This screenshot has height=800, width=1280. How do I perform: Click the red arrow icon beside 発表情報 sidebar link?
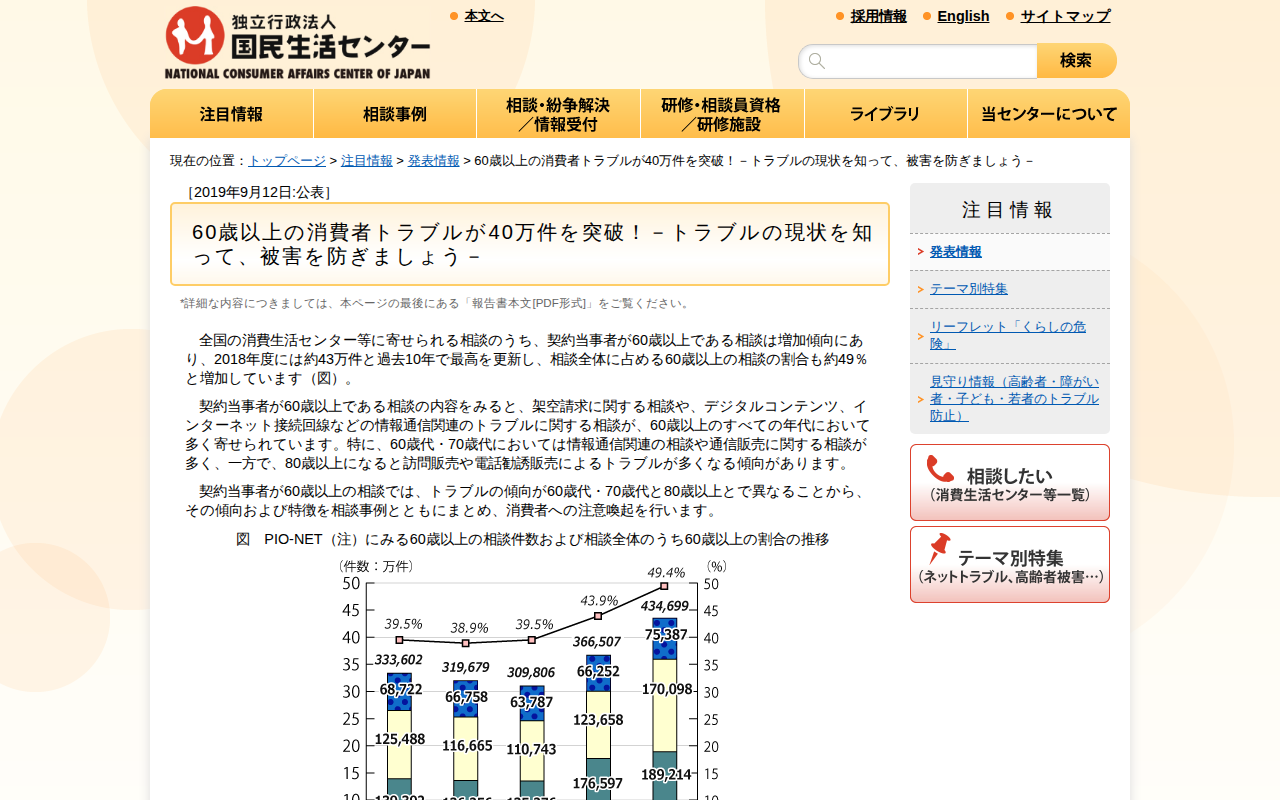[922, 251]
